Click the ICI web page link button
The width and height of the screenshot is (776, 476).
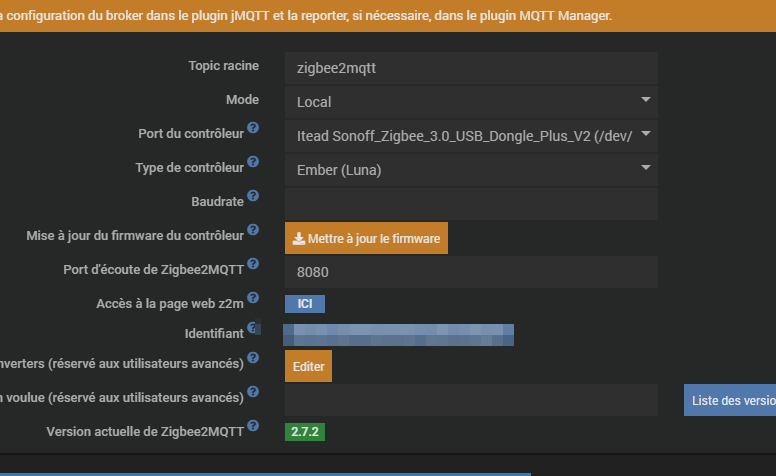coord(305,303)
